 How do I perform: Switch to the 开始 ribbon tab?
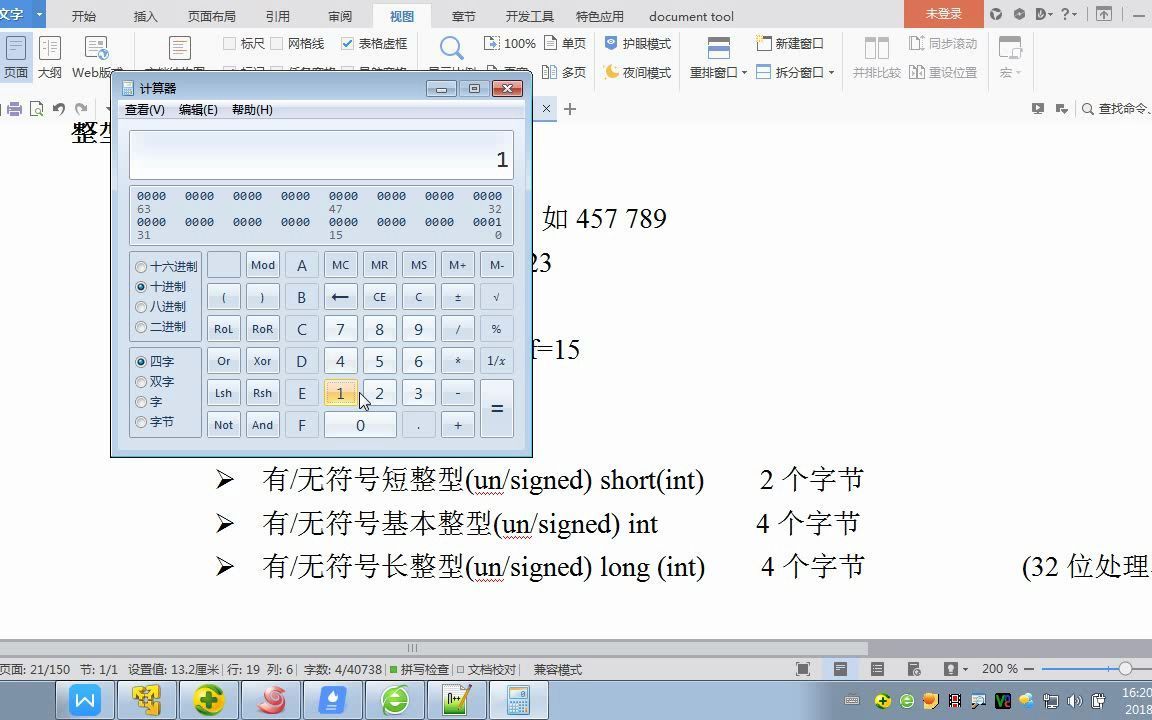(84, 16)
